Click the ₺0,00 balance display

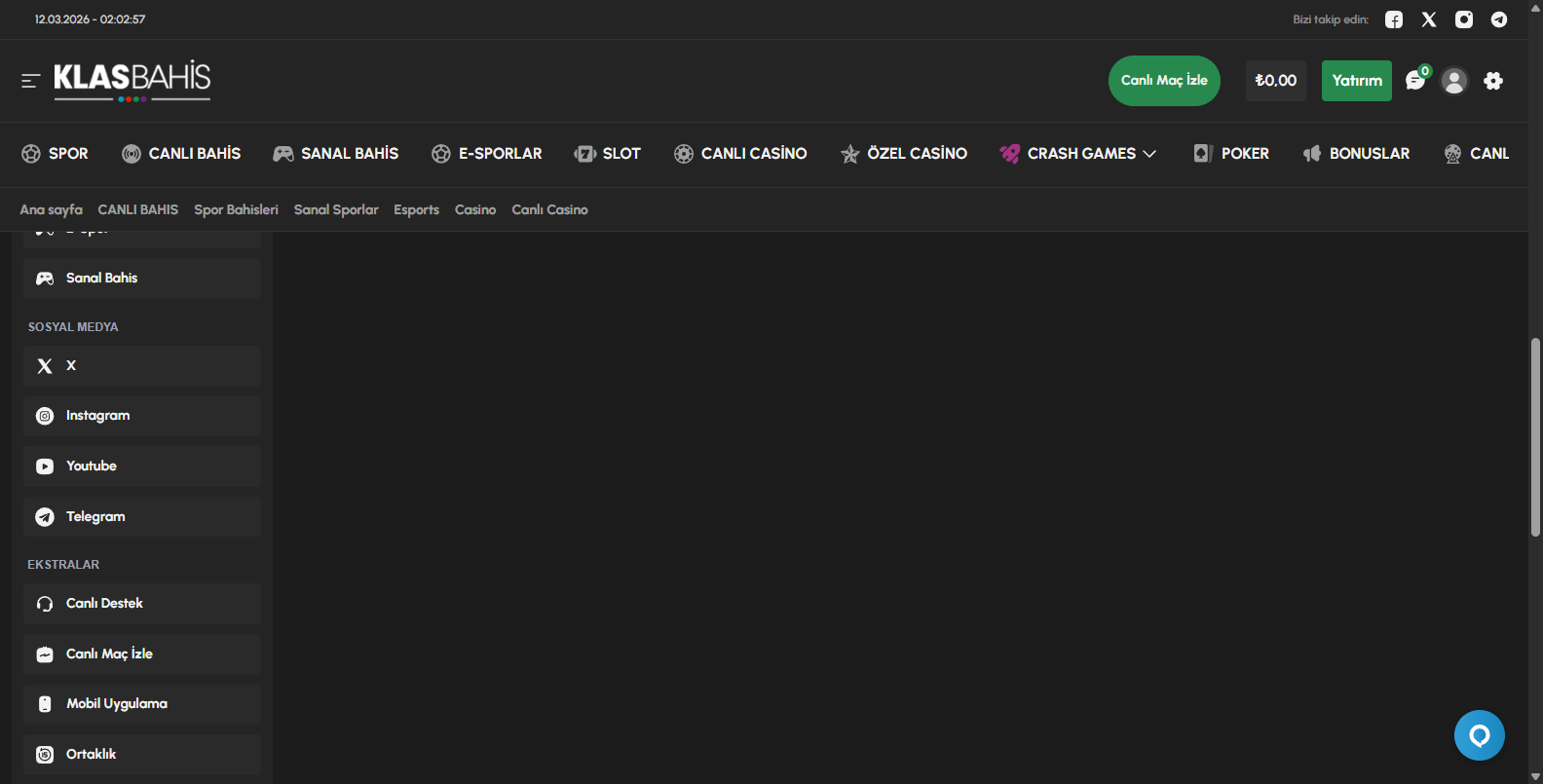(1275, 81)
